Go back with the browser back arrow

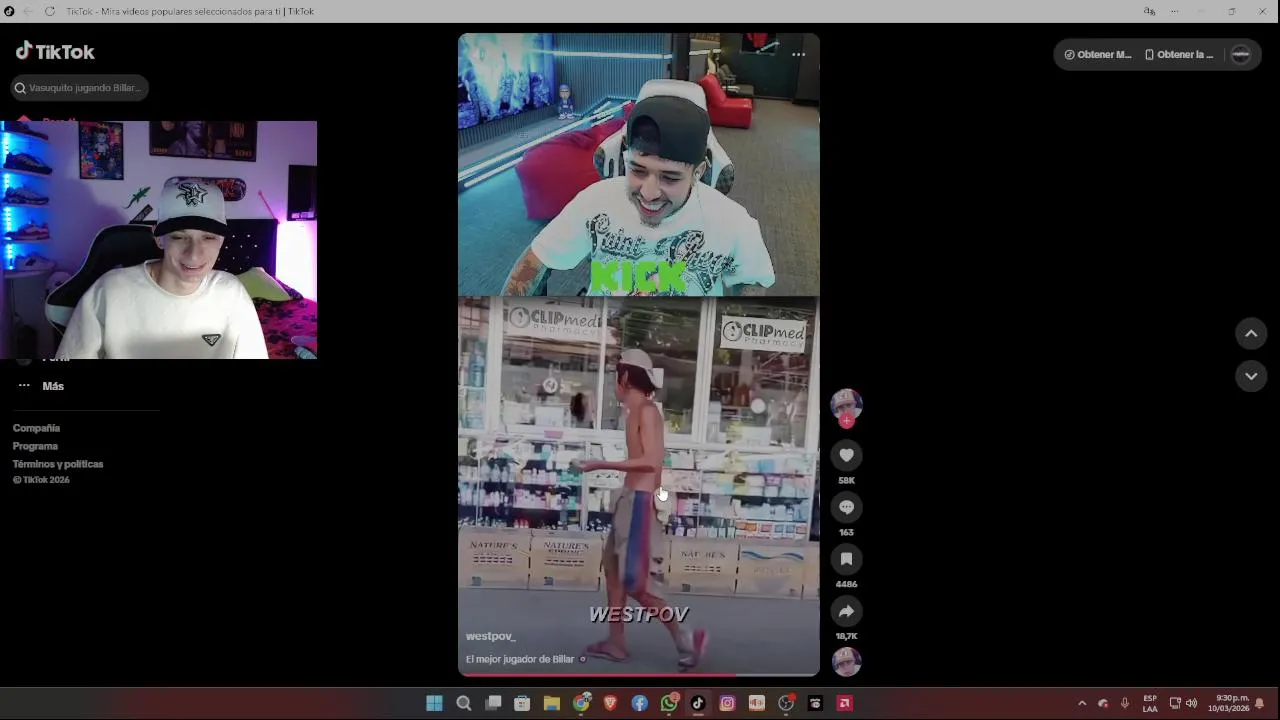[27, 11]
